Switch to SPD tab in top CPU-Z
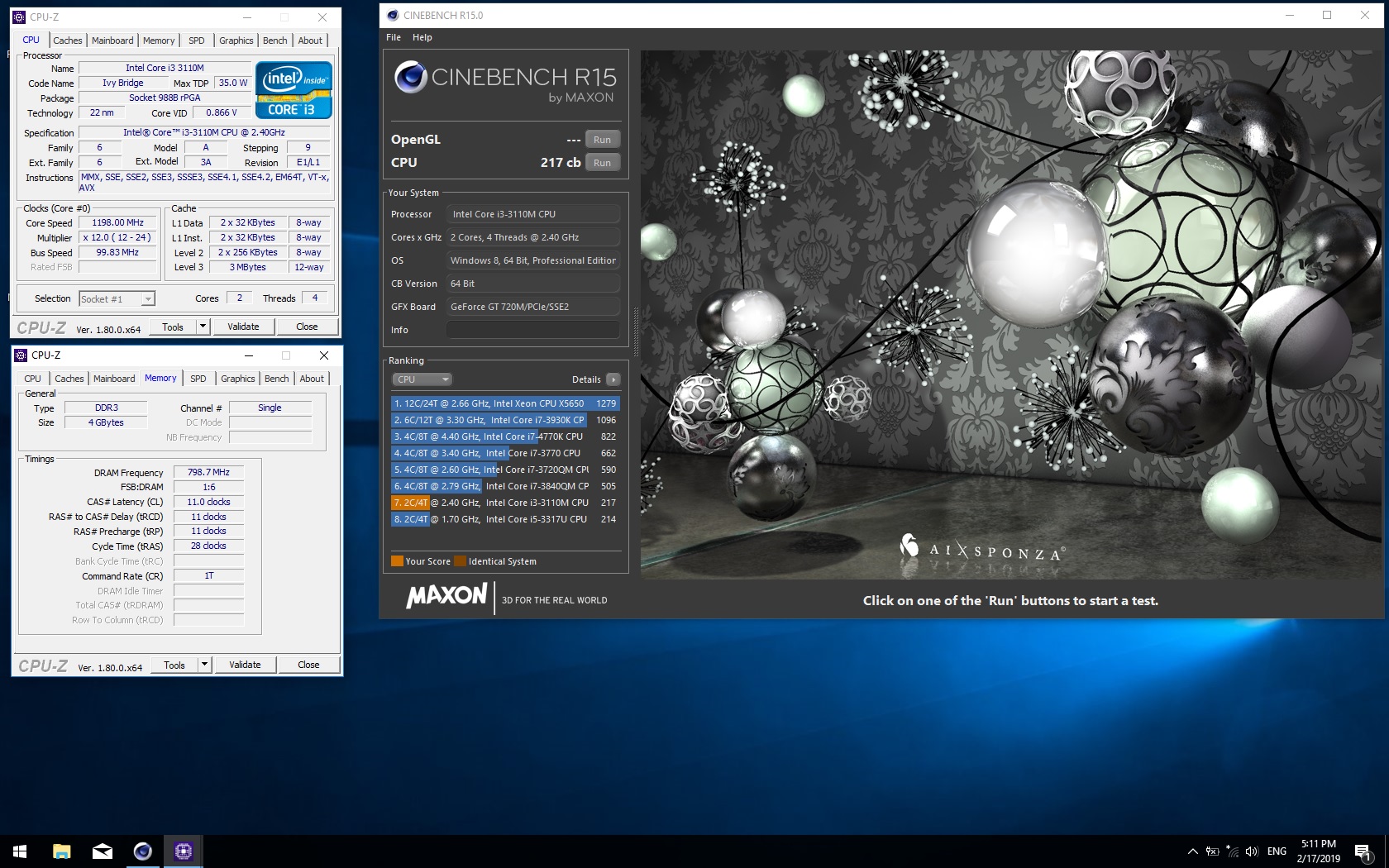 point(197,41)
